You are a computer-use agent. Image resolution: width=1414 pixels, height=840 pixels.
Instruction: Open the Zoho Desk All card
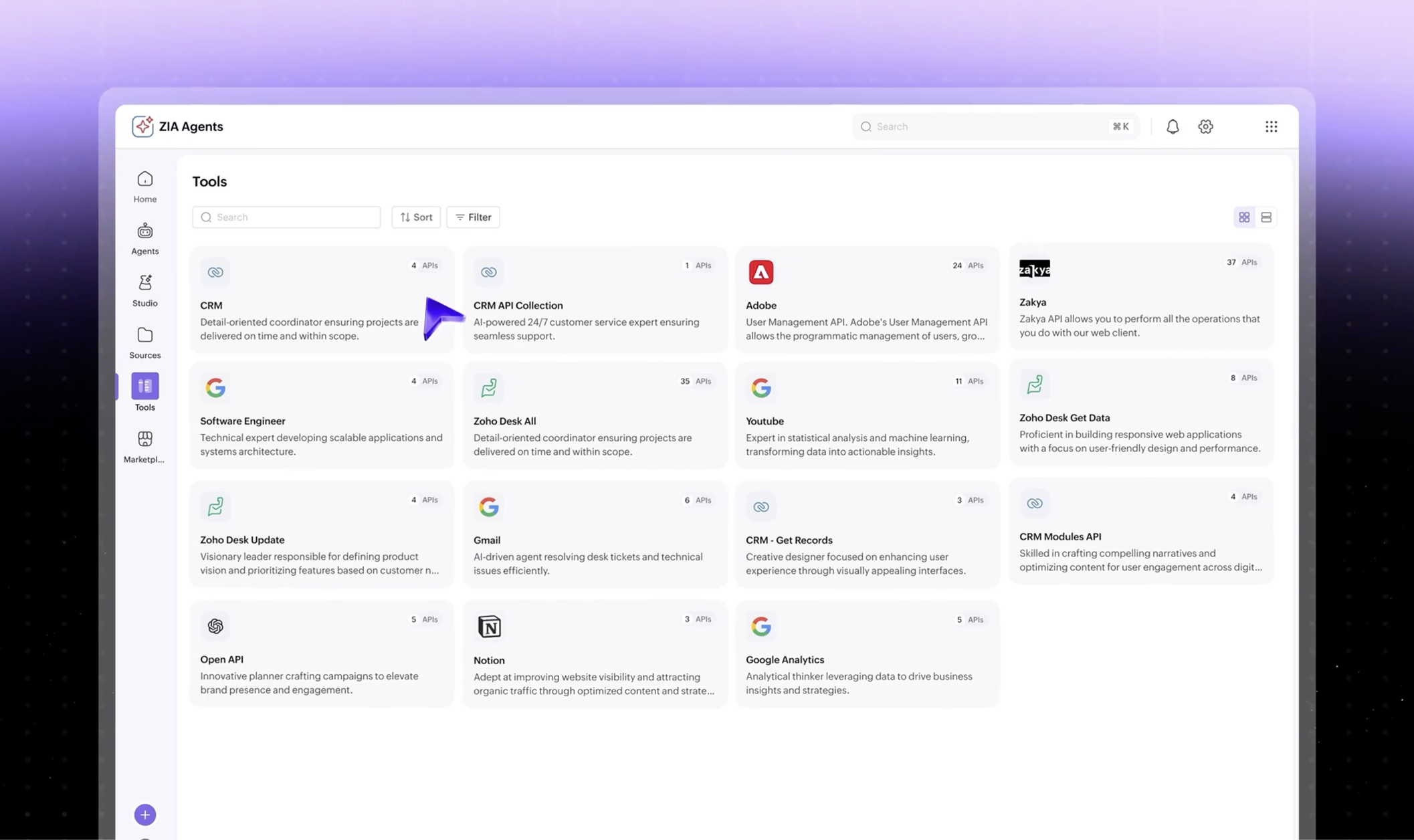click(x=594, y=416)
